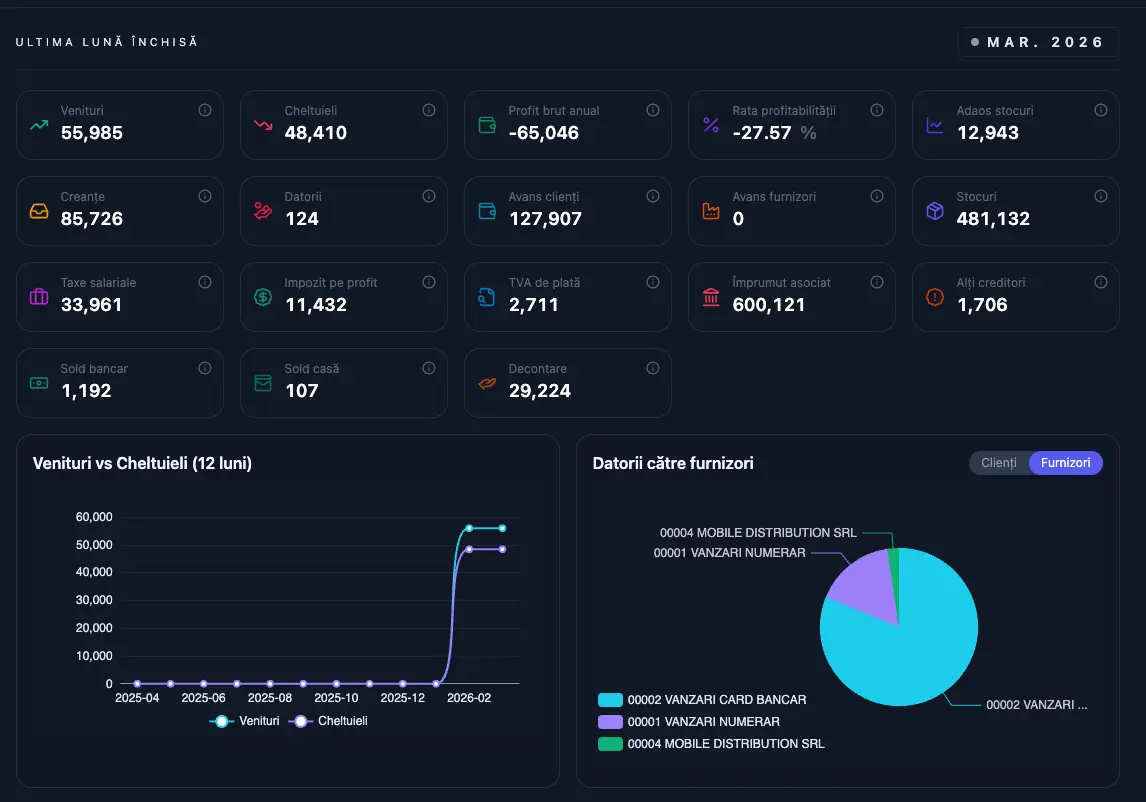The image size is (1146, 802).
Task: Open info tooltip on Creanțe card
Action: tap(205, 196)
